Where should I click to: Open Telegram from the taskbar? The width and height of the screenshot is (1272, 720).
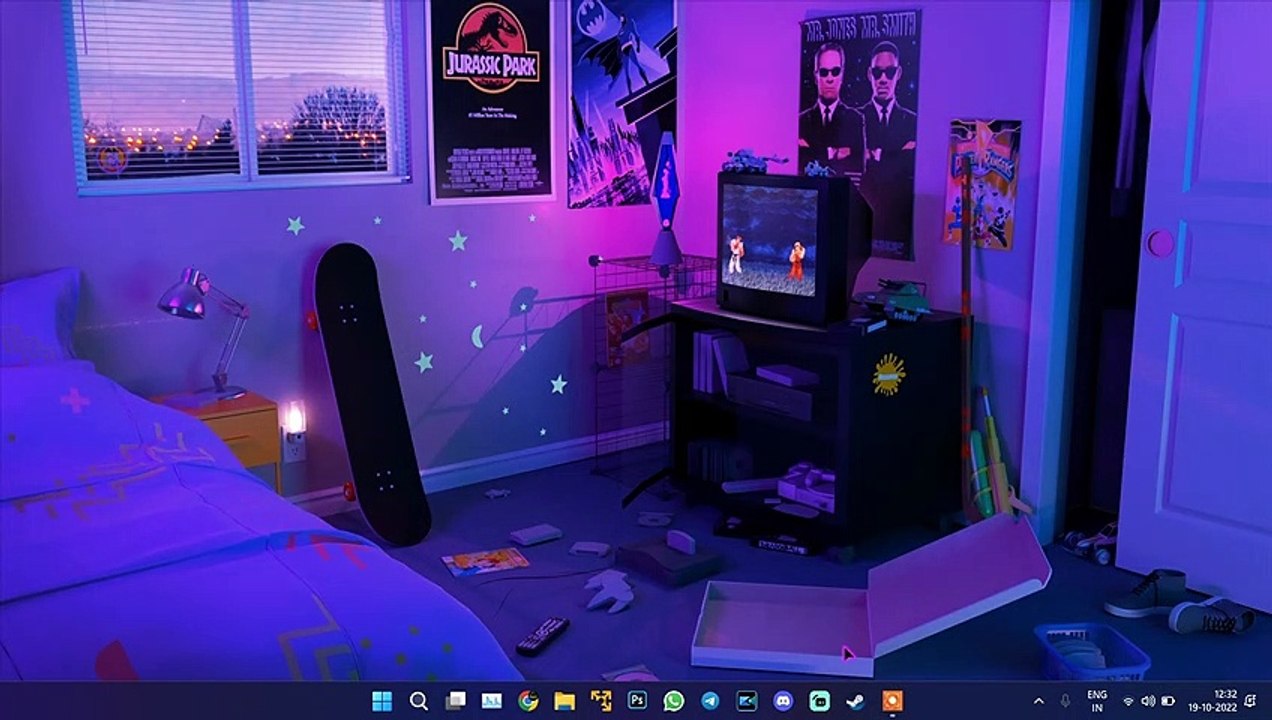[710, 701]
